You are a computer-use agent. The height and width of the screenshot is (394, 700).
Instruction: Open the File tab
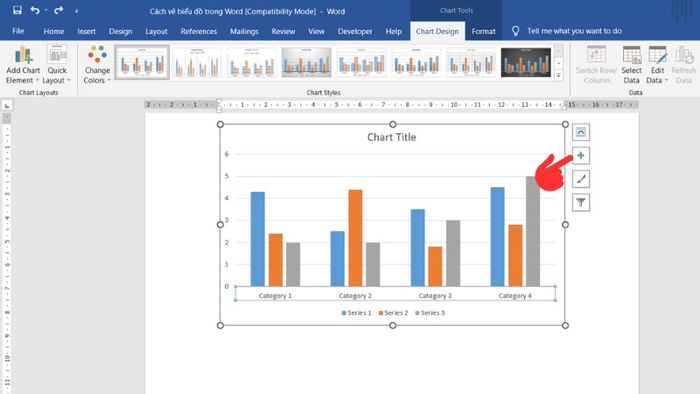(x=18, y=31)
